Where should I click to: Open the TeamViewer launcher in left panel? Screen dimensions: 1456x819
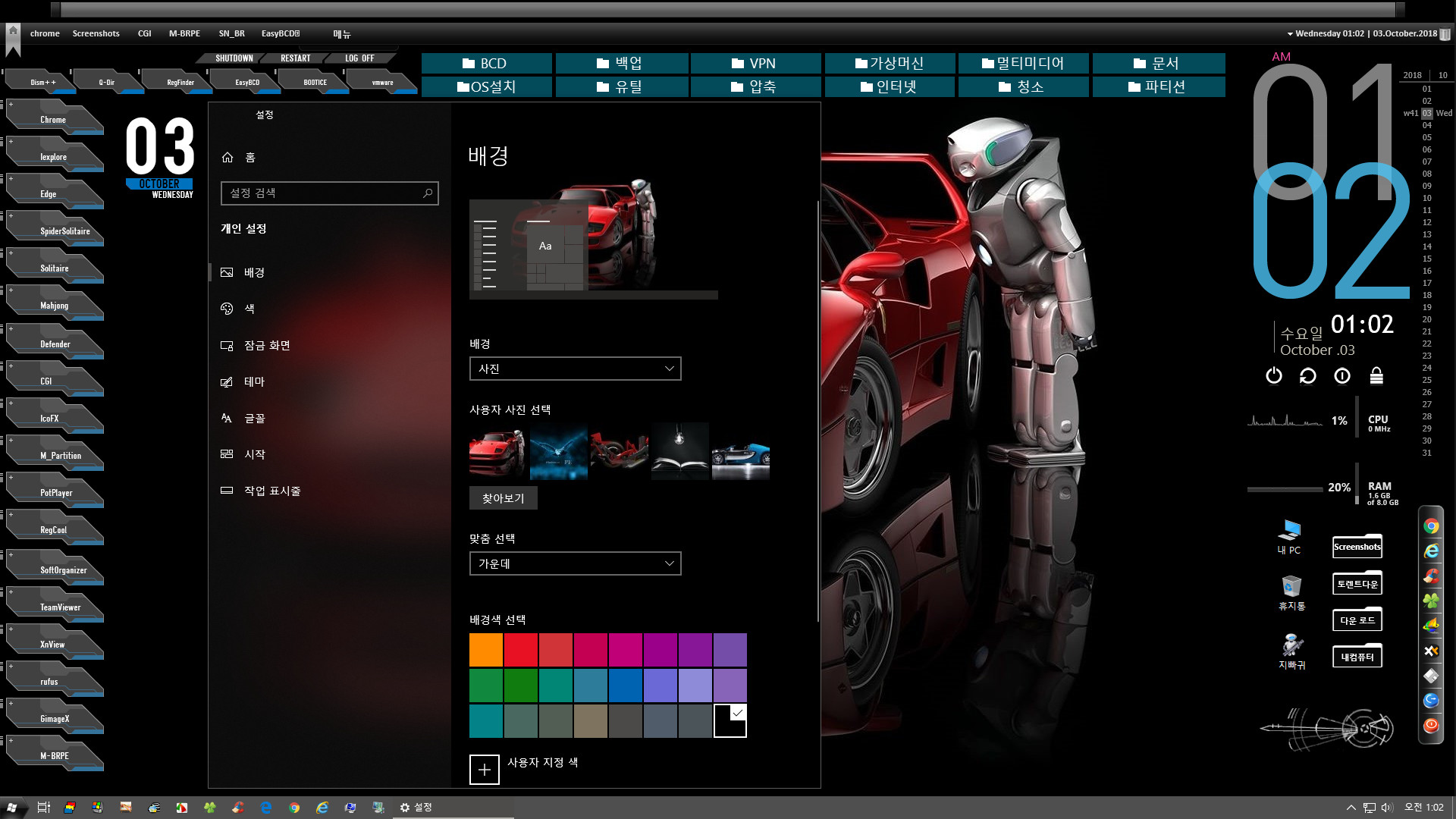click(x=54, y=607)
